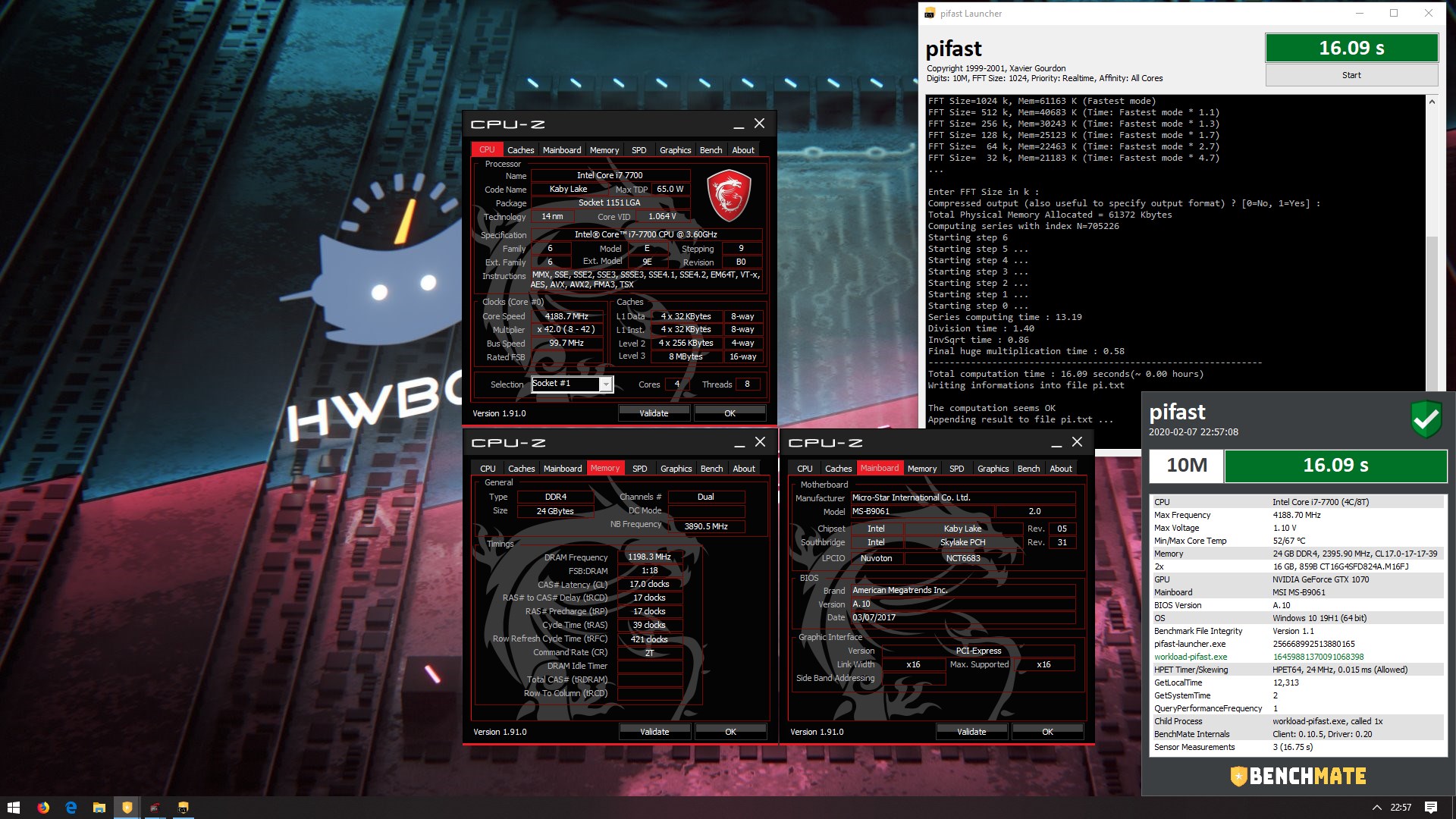
Task: Minimize the pifast Launcher window
Action: coord(1360,13)
